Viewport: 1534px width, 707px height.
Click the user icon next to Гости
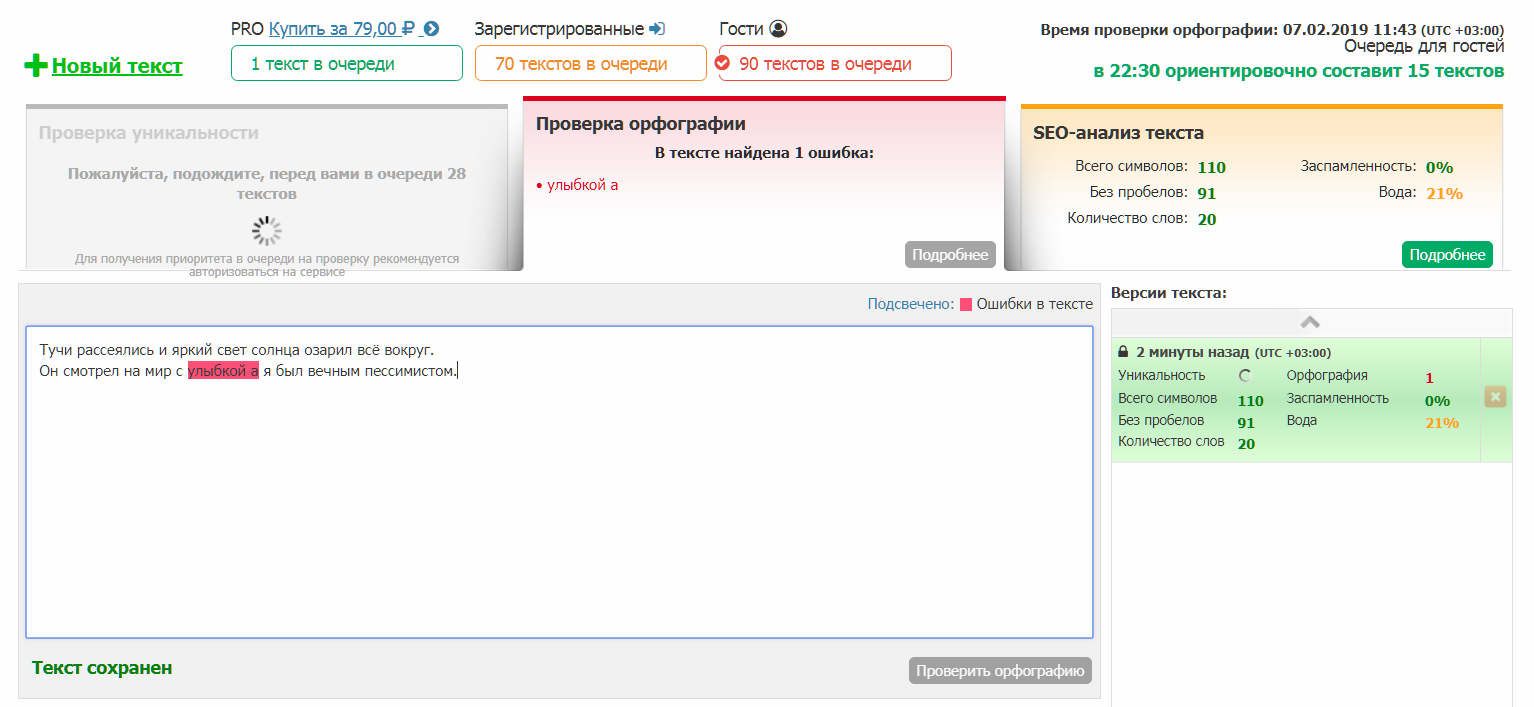point(779,29)
